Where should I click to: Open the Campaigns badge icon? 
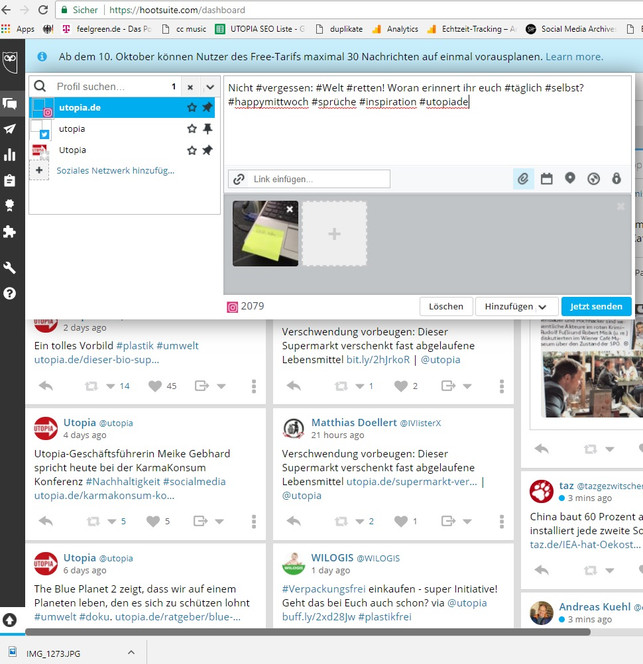10,205
